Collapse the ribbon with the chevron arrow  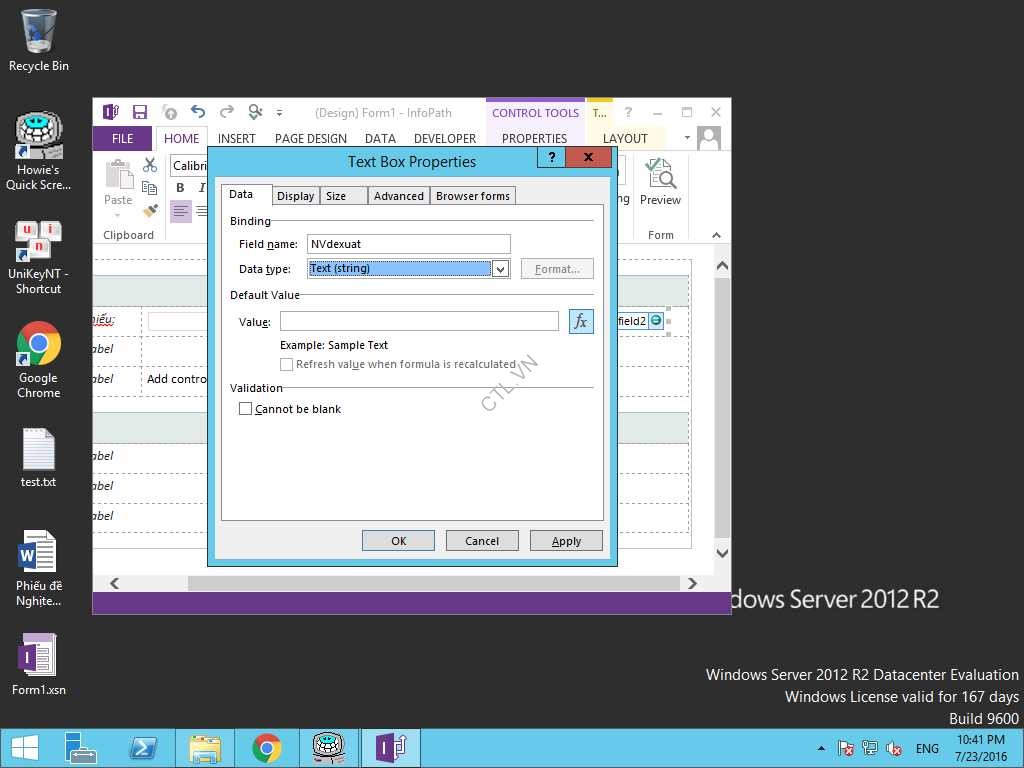click(716, 236)
